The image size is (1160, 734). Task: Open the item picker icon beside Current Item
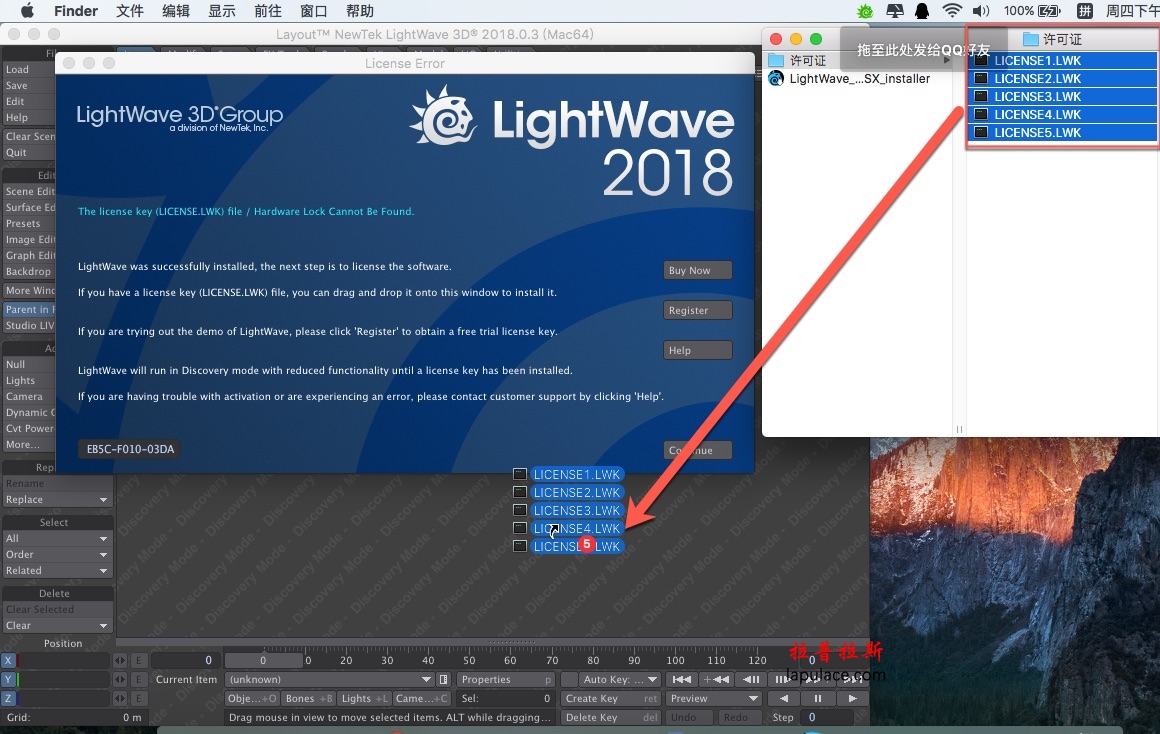pos(444,679)
